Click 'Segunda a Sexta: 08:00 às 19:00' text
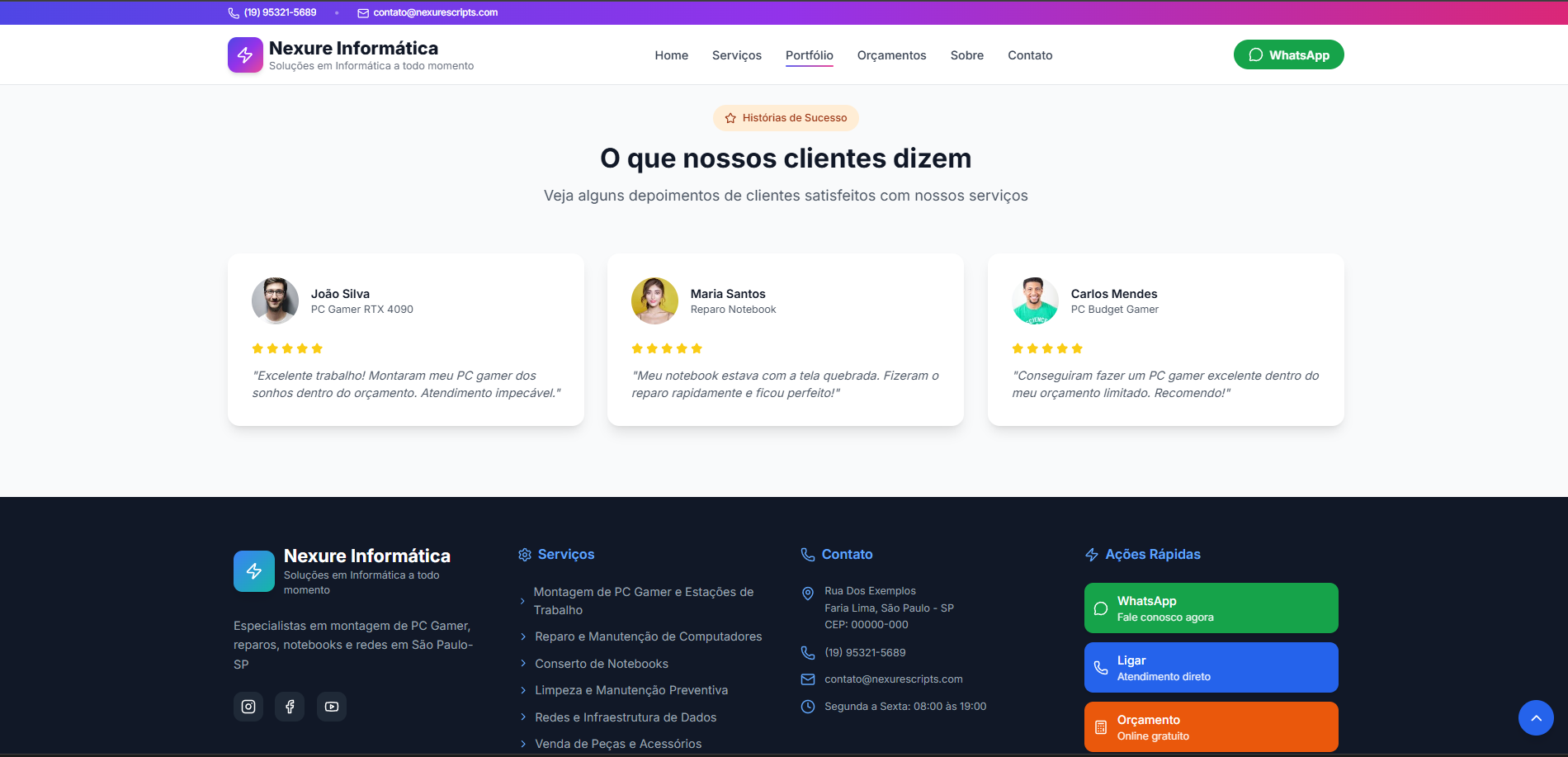This screenshot has height=757, width=1568. pos(905,707)
